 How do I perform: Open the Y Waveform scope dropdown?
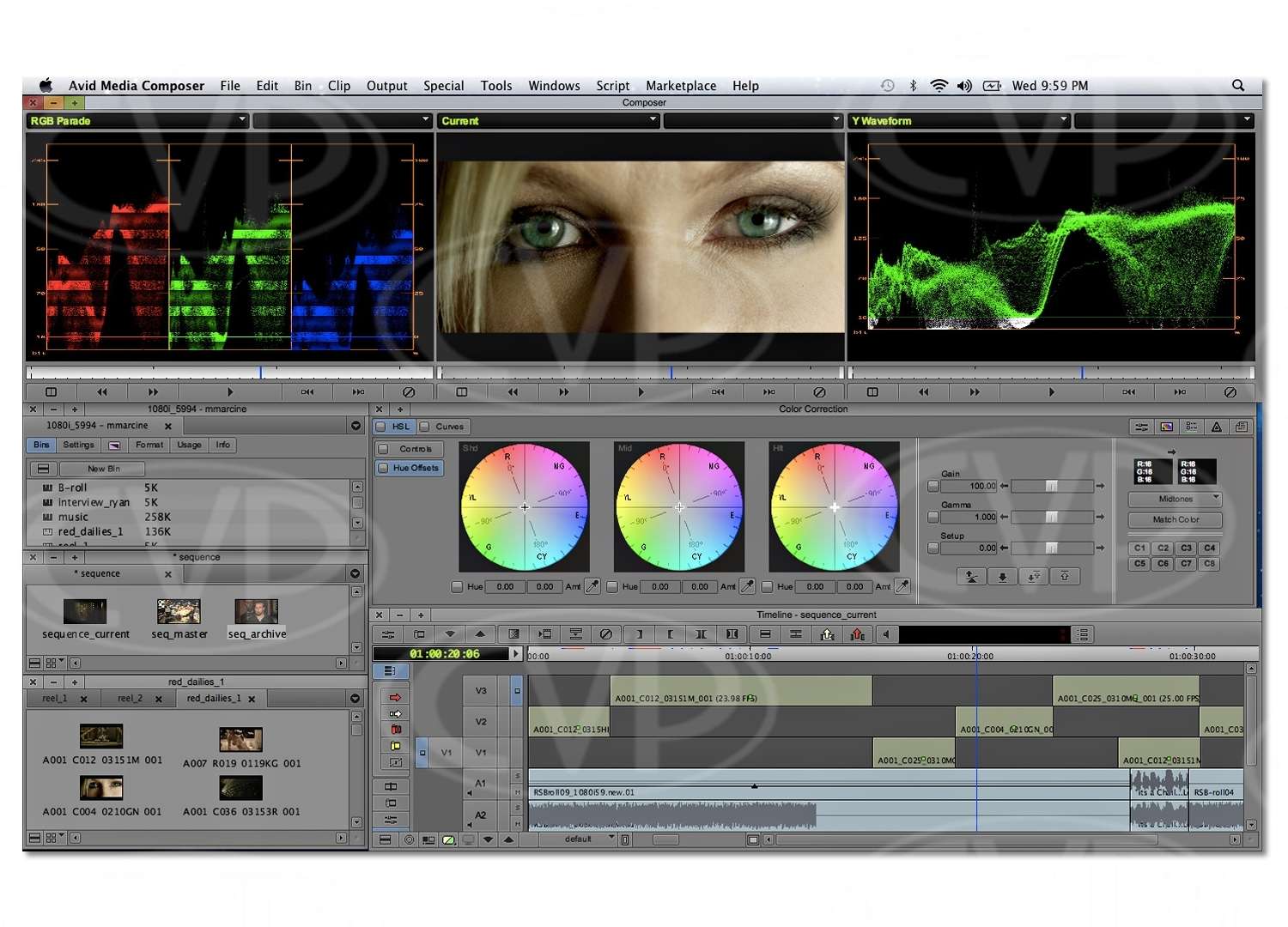click(x=959, y=121)
